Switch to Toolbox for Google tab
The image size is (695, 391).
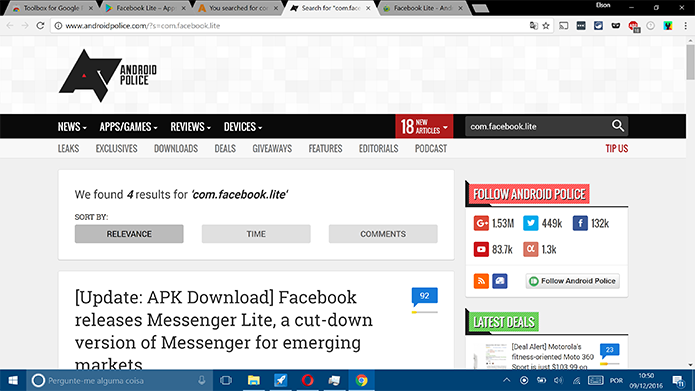53,8
